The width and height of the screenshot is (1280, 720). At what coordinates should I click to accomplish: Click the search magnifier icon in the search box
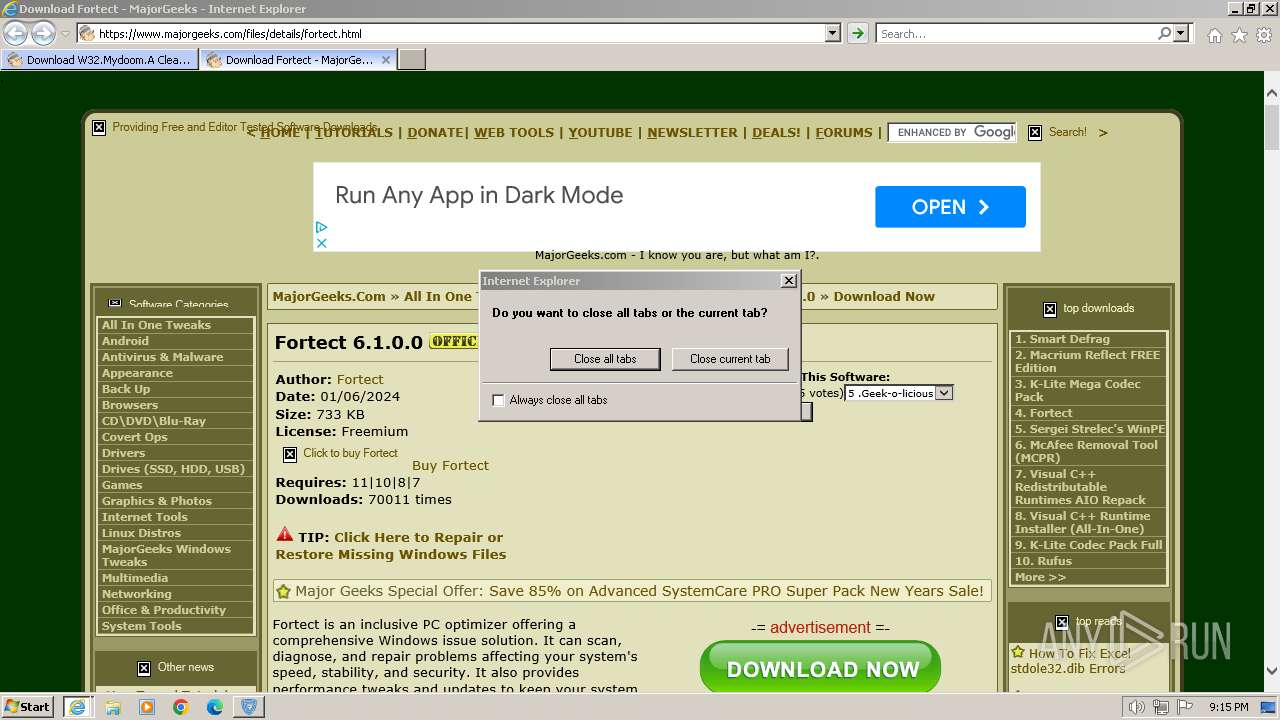1164,33
